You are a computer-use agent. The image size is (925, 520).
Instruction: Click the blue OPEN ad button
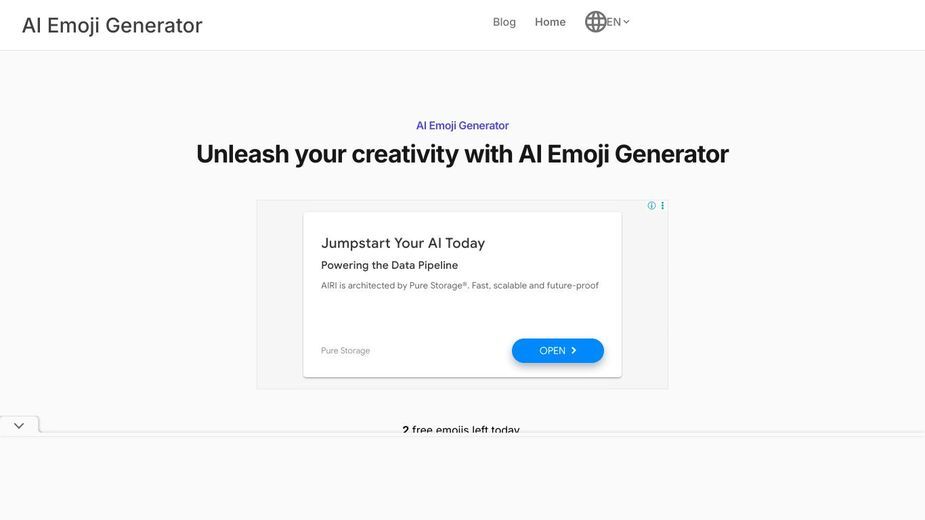tap(557, 351)
